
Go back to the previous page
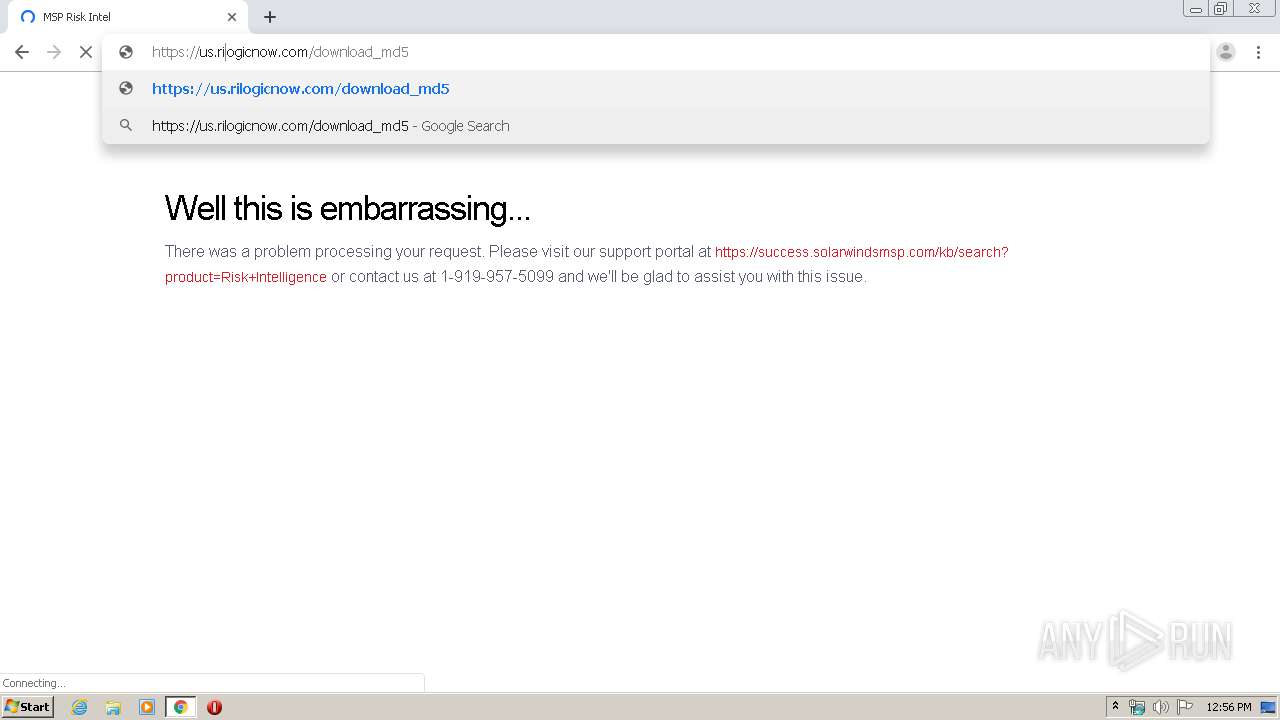[22, 52]
